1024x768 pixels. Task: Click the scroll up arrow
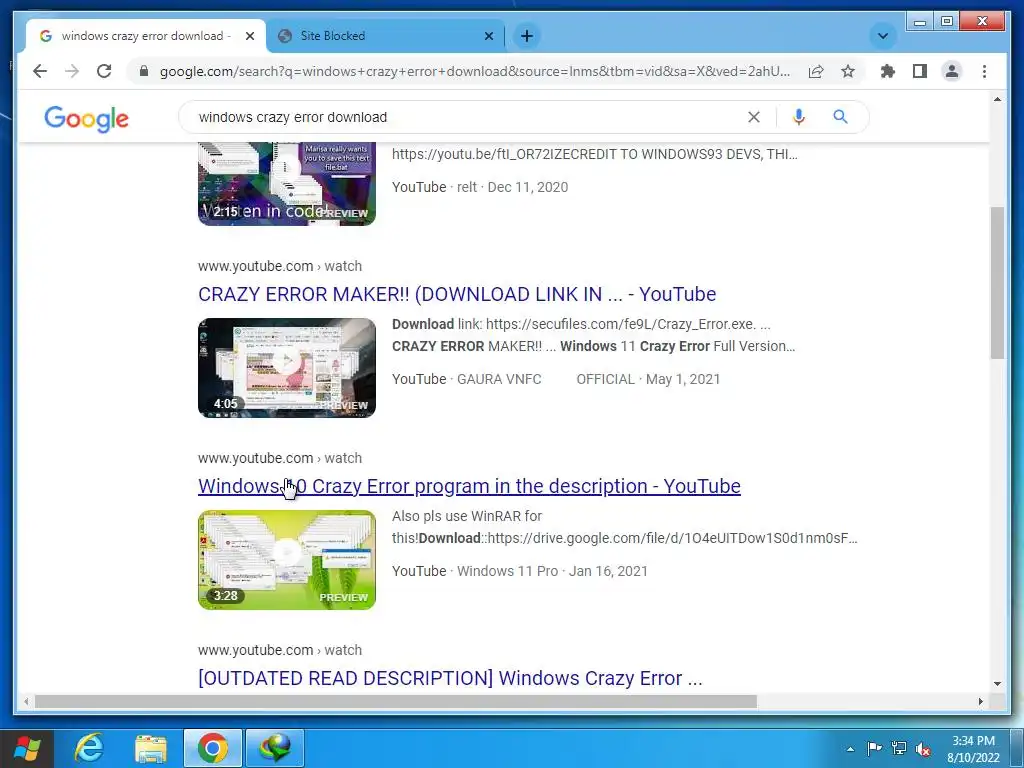tap(997, 99)
